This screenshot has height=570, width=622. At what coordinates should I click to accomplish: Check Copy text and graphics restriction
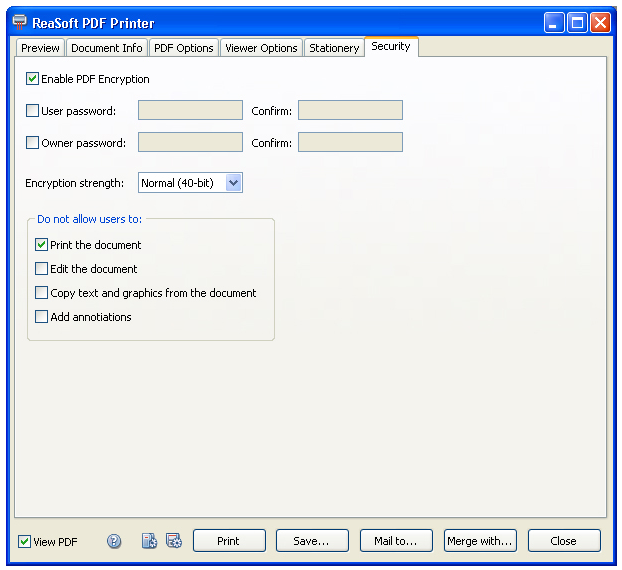coord(41,292)
